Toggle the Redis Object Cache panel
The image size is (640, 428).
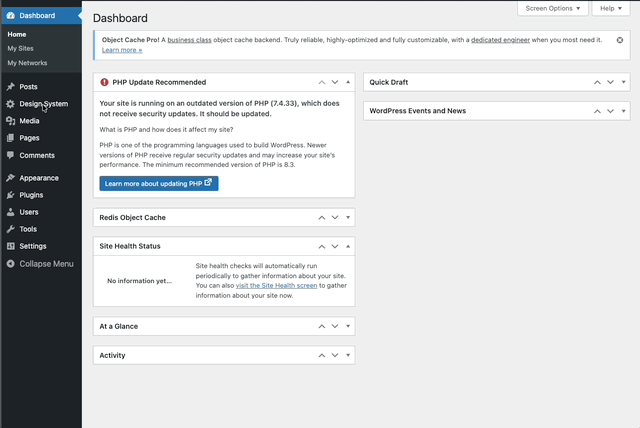click(348, 217)
